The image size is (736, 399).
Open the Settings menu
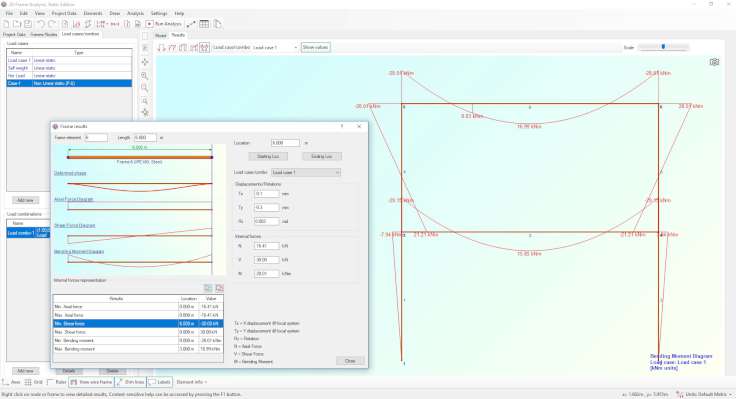[x=159, y=14]
